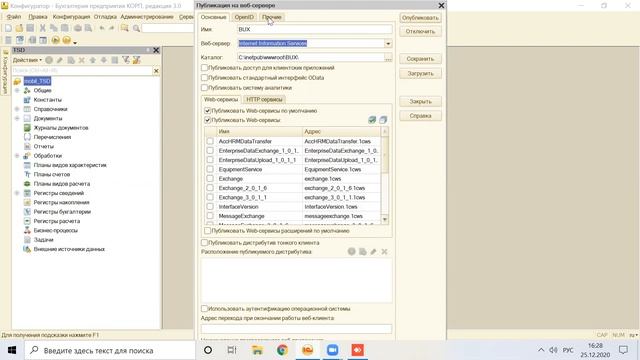The image size is (640, 360).
Task: Click the Copy toolbar icon
Action: (53, 28)
